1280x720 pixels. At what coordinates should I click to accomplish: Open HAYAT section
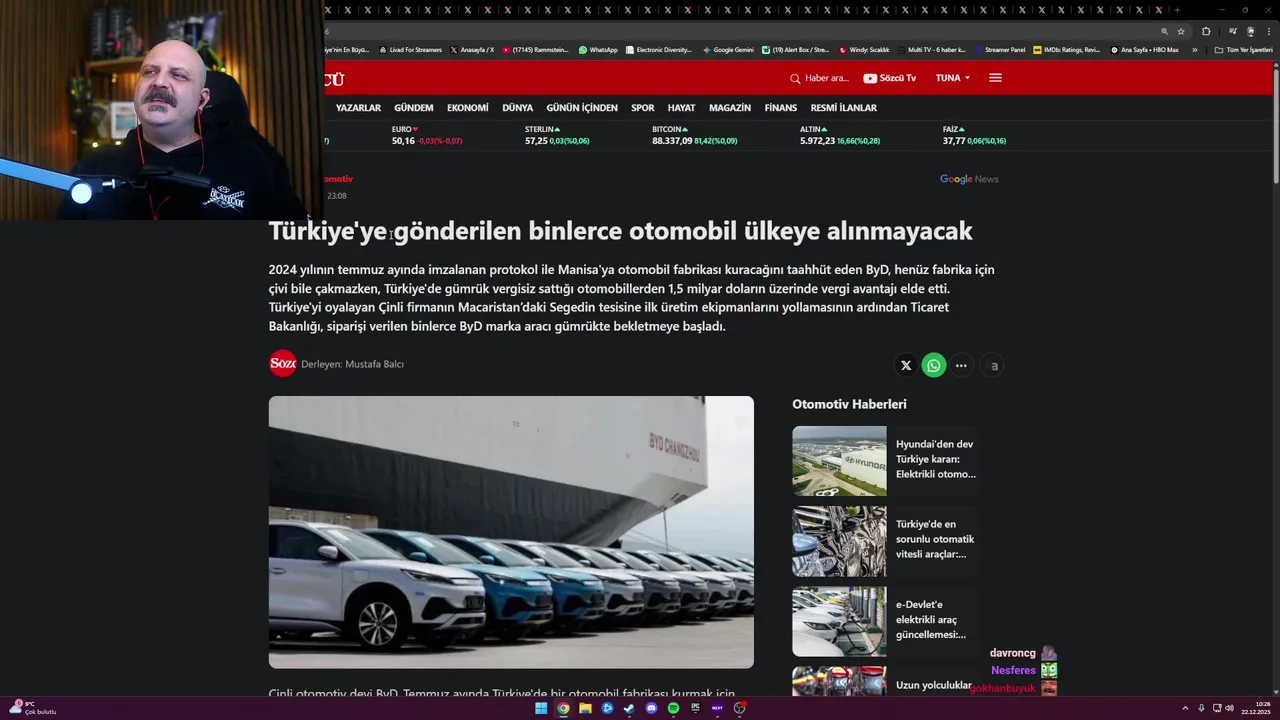point(681,108)
